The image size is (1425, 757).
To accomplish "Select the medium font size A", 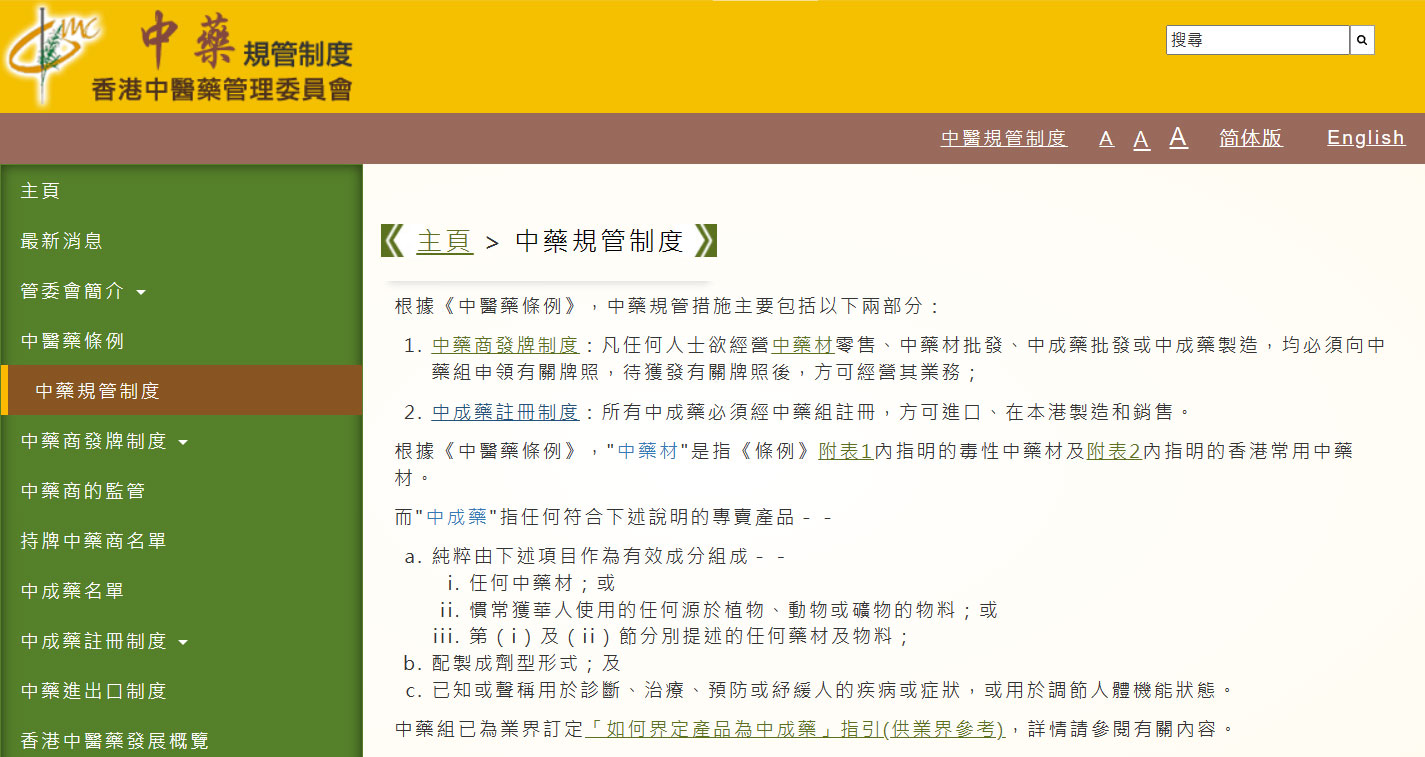I will point(1141,139).
